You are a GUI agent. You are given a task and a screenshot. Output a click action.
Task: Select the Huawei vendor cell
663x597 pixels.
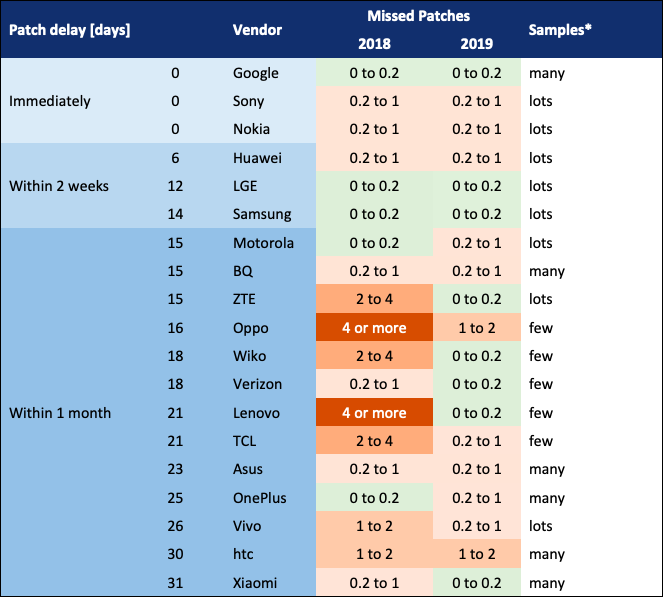pos(257,158)
